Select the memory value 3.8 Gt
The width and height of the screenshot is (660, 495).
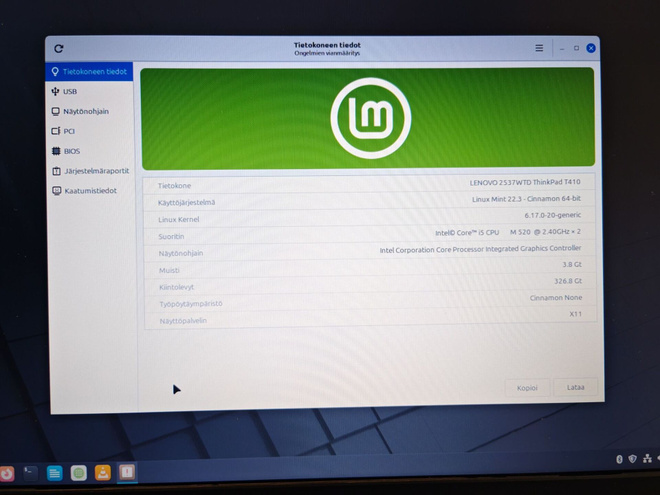pyautogui.click(x=572, y=264)
